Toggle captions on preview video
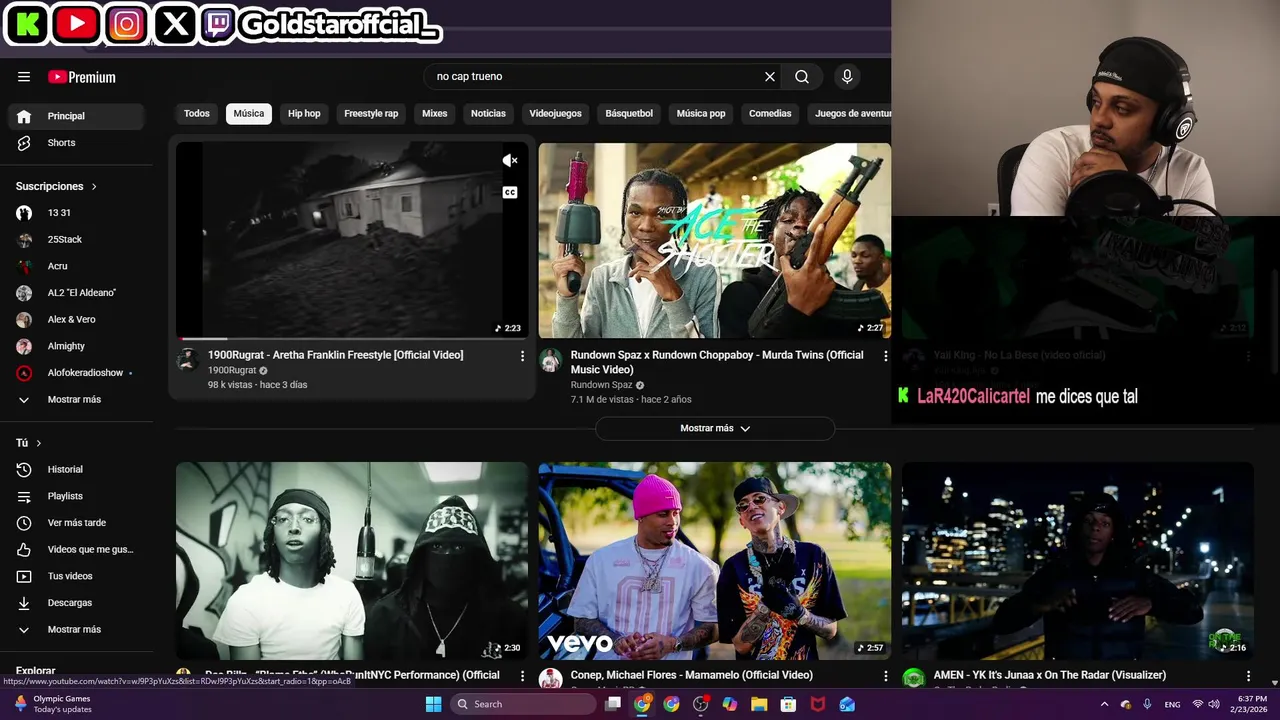The image size is (1280, 720). pos(510,192)
